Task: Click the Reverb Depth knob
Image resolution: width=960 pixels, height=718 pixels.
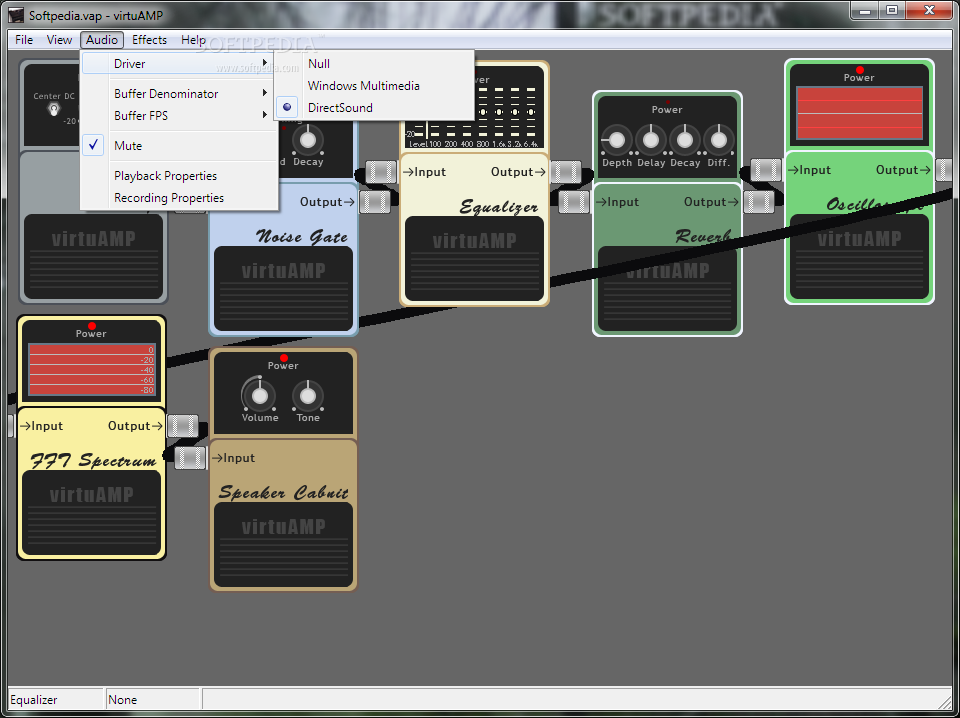Action: point(617,140)
